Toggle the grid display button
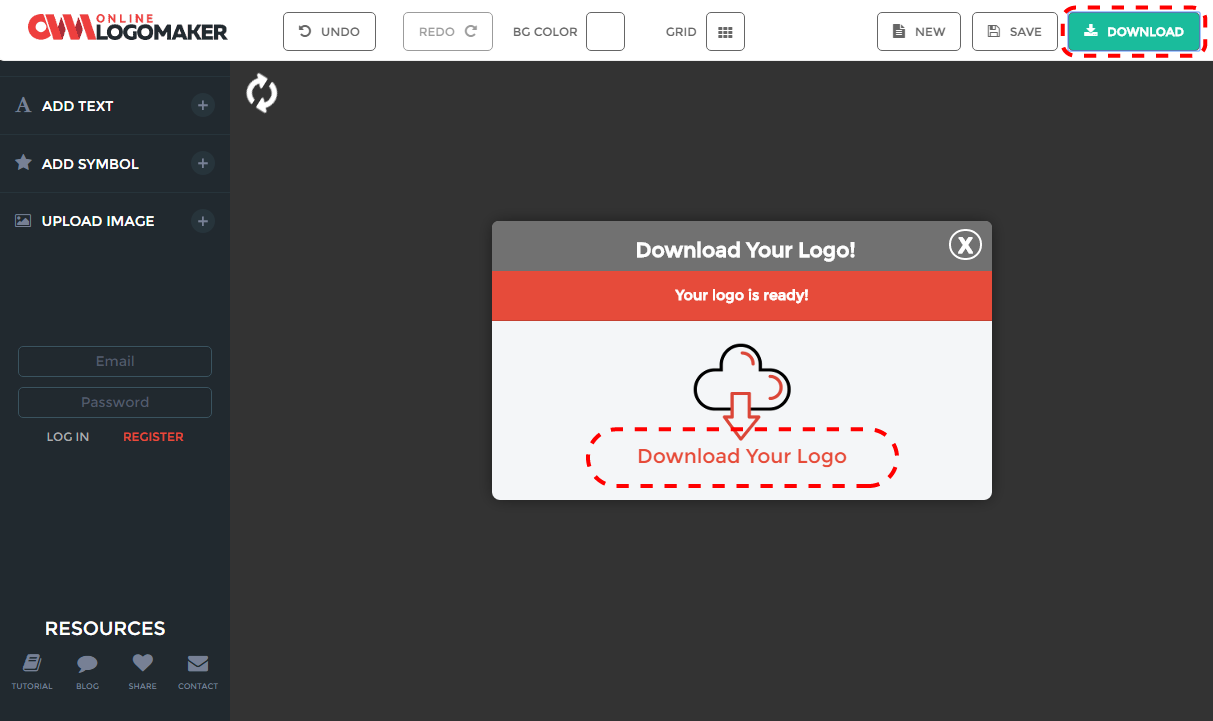The height and width of the screenshot is (721, 1213). 725,32
